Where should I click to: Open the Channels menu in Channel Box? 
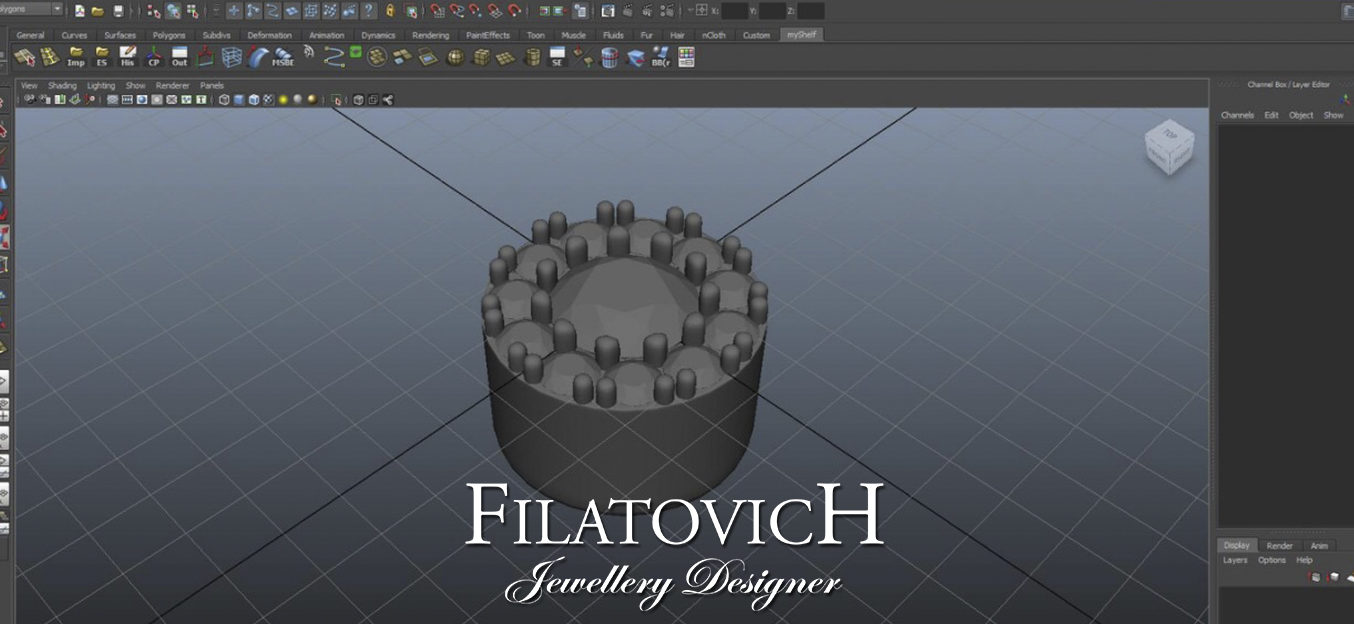(1237, 115)
